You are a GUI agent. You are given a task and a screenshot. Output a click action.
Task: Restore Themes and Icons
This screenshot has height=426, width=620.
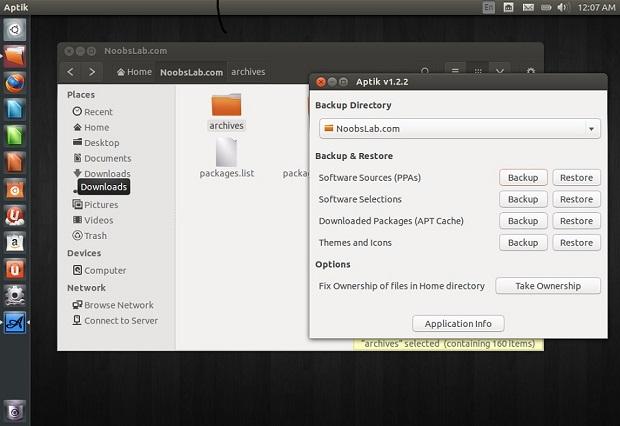[x=577, y=242]
